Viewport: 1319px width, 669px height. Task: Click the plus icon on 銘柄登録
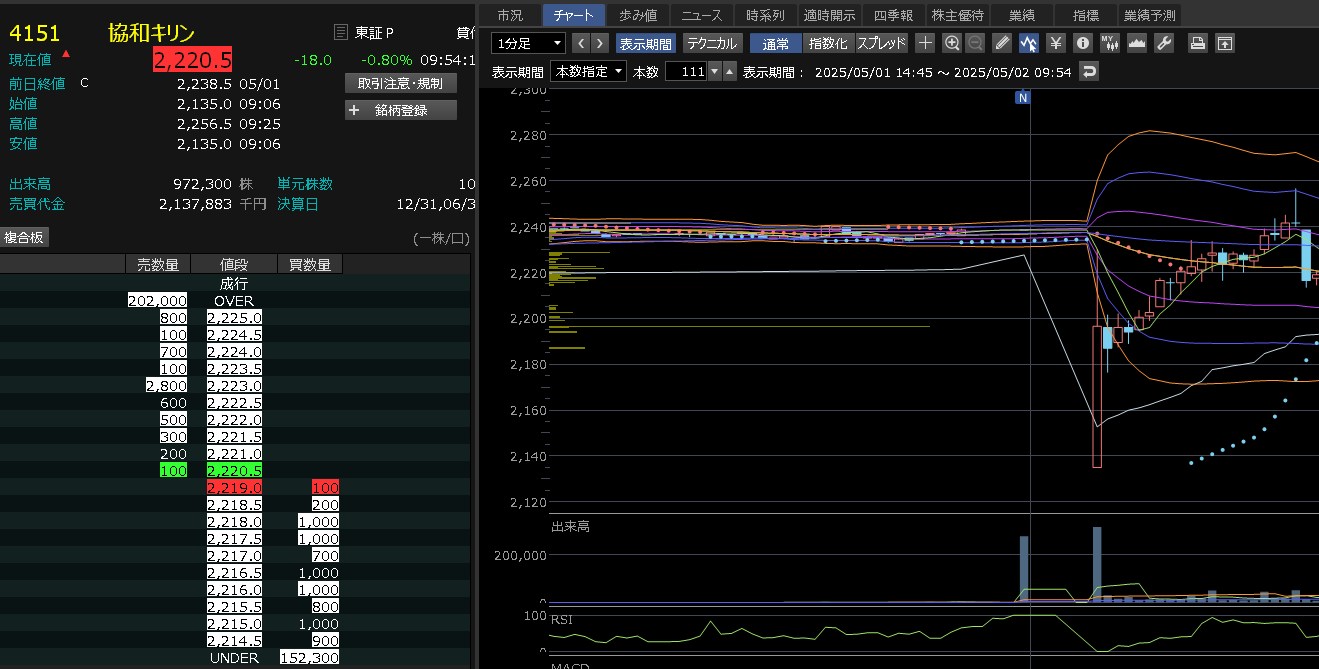pos(354,110)
